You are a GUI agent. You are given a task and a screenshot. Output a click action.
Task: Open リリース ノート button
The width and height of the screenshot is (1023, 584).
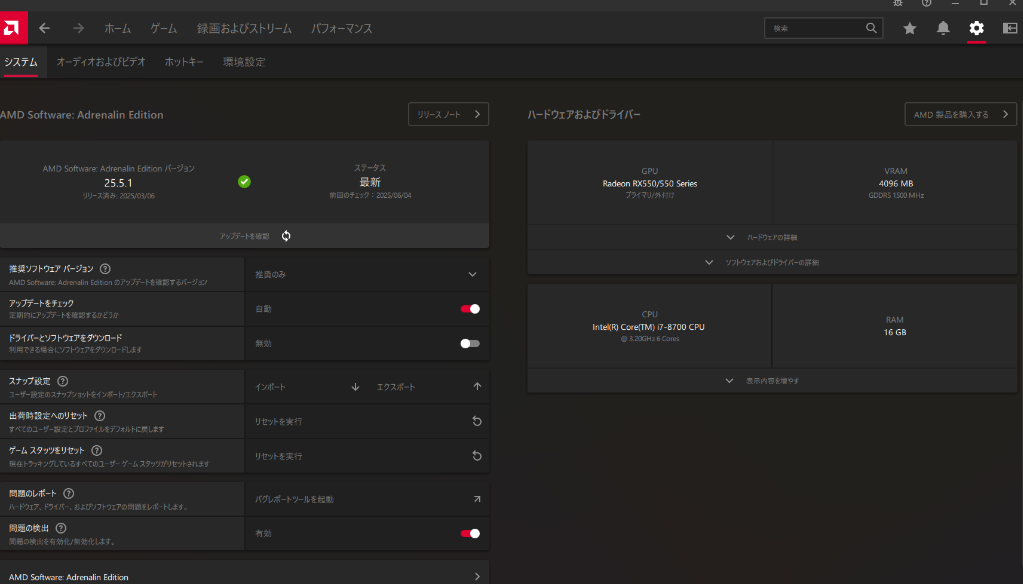pyautogui.click(x=448, y=114)
